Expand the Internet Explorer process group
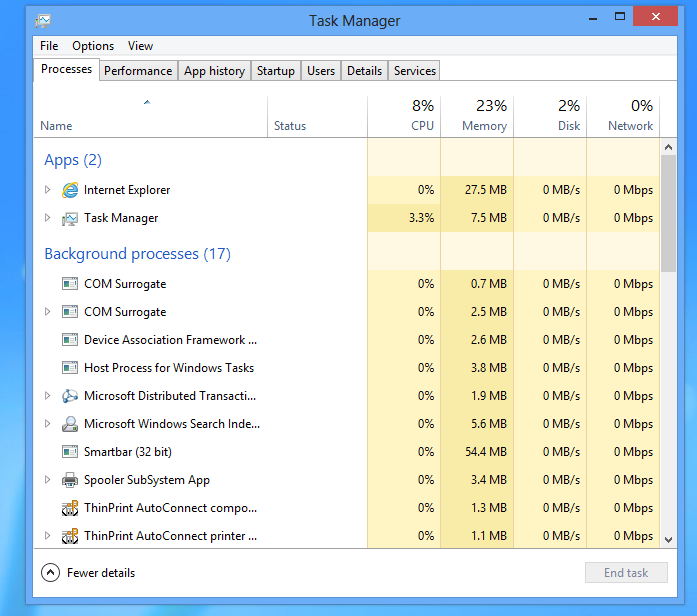This screenshot has height=616, width=697. (47, 190)
